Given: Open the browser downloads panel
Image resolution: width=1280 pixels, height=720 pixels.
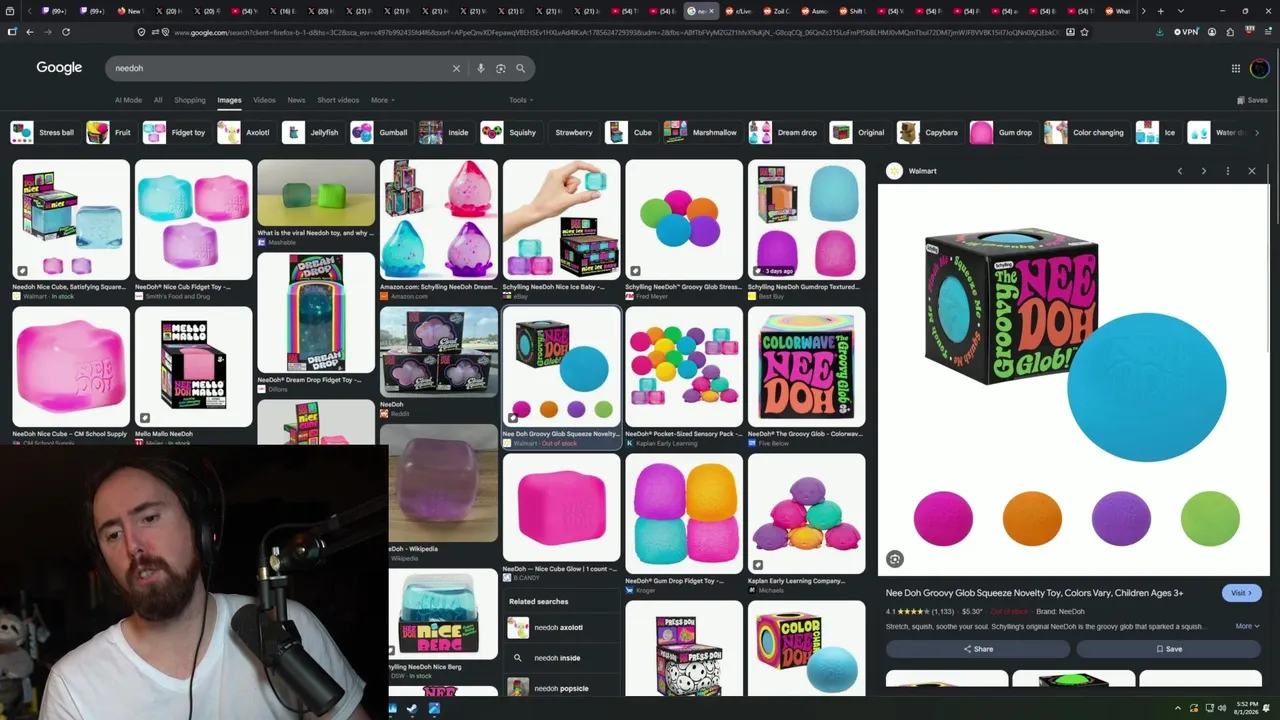Looking at the screenshot, I should coord(1160,32).
